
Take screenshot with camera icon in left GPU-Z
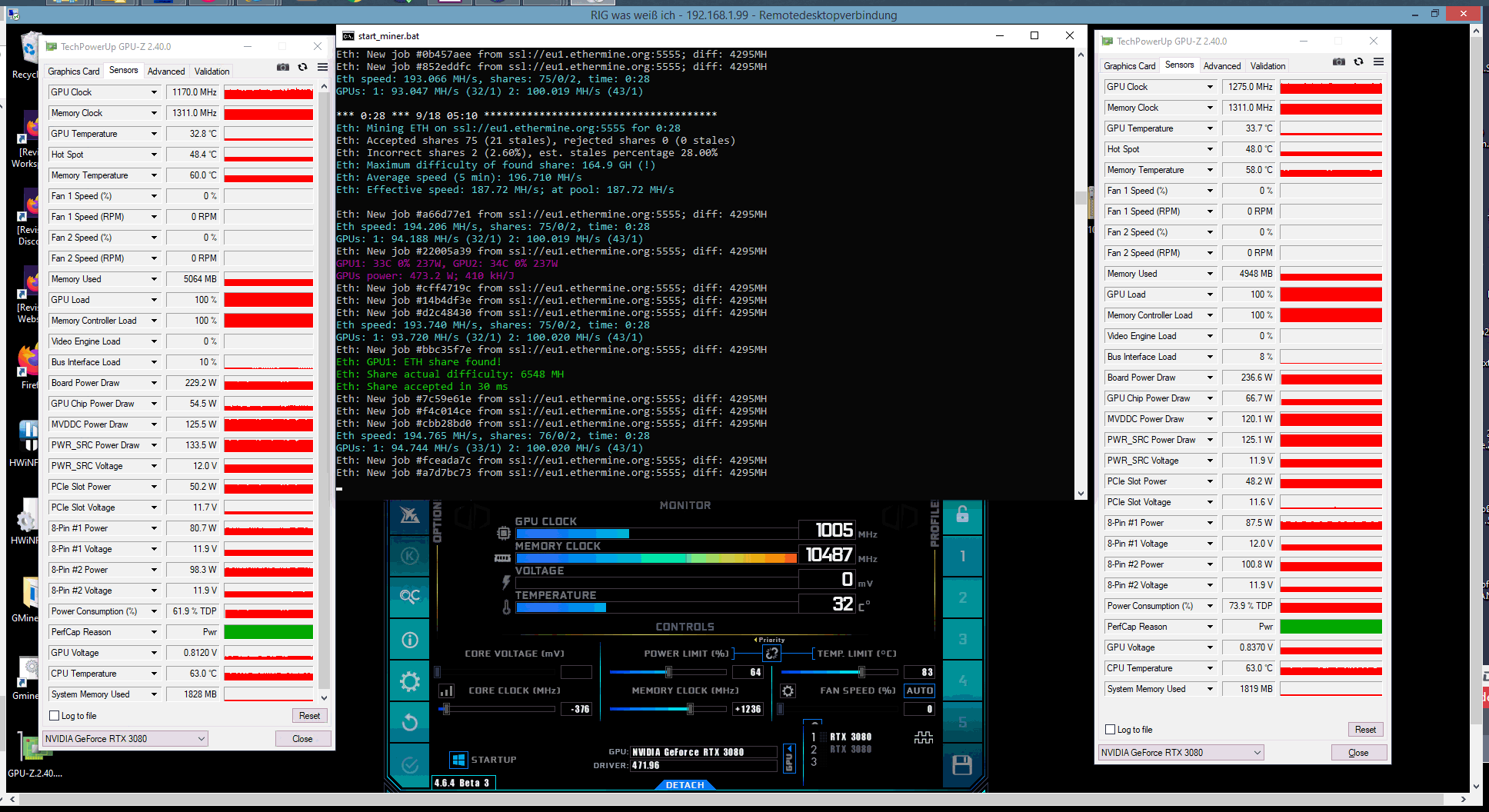(283, 67)
